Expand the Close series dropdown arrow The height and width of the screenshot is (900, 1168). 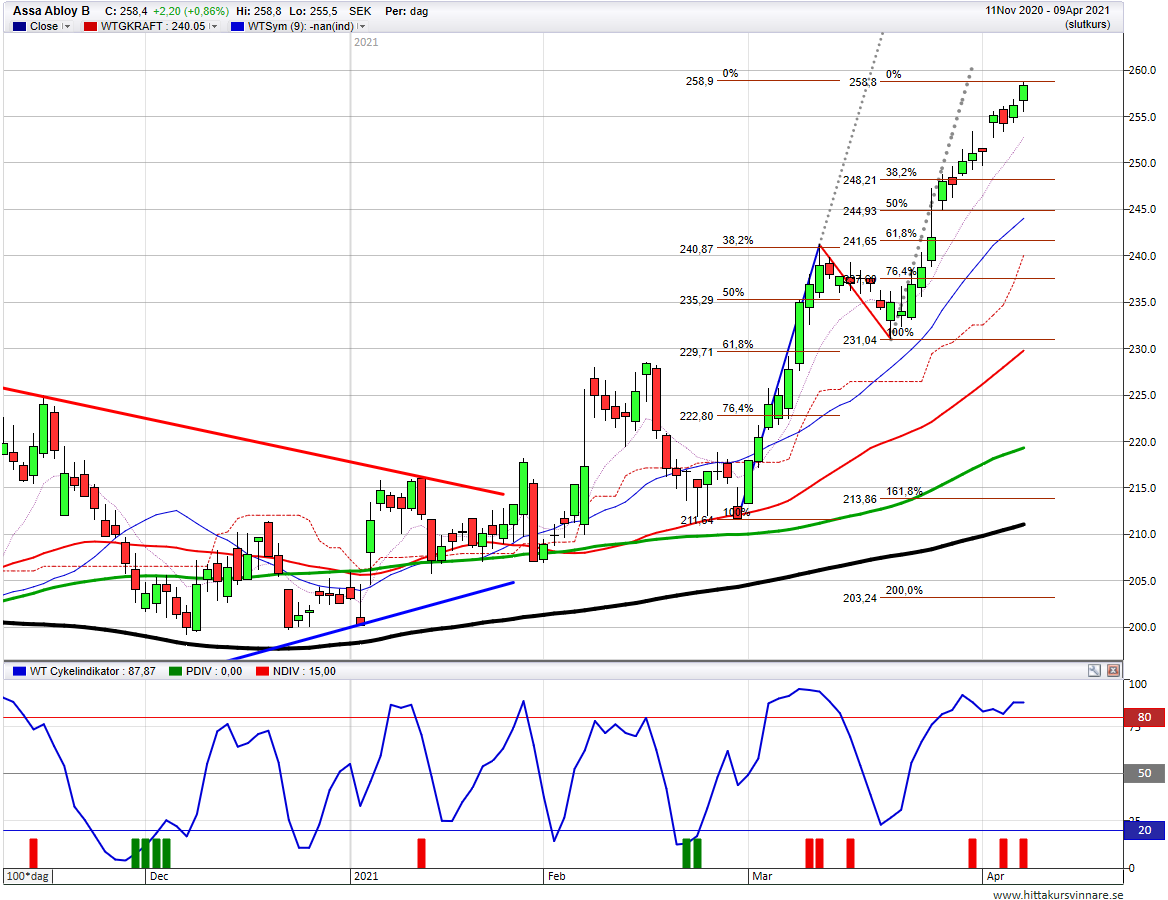[x=67, y=26]
